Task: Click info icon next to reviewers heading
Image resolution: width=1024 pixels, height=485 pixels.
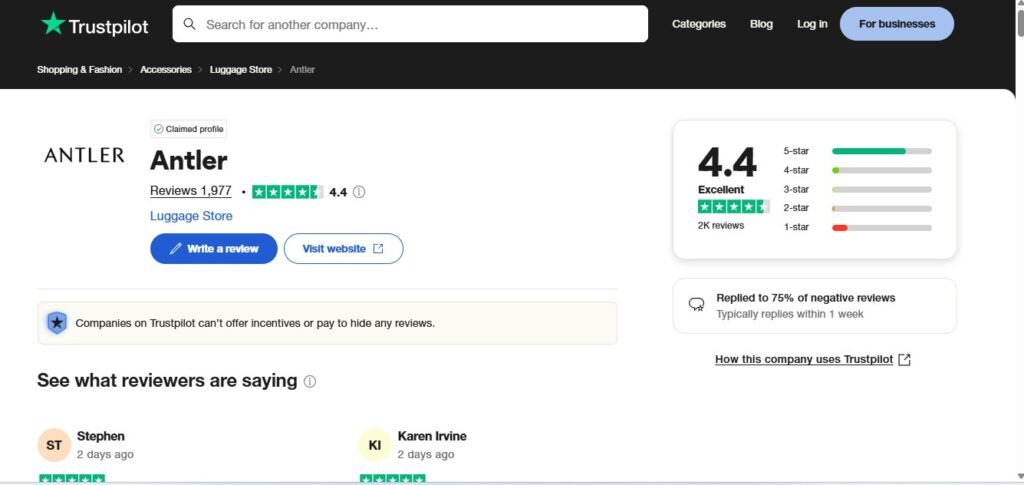Action: (310, 381)
